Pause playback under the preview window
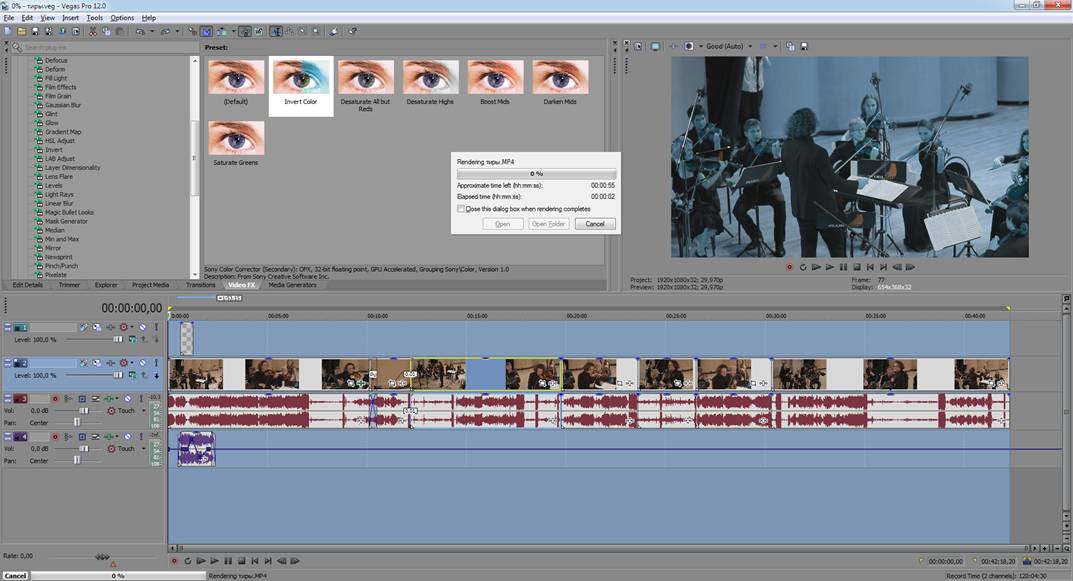The image size is (1073, 581). coord(843,267)
